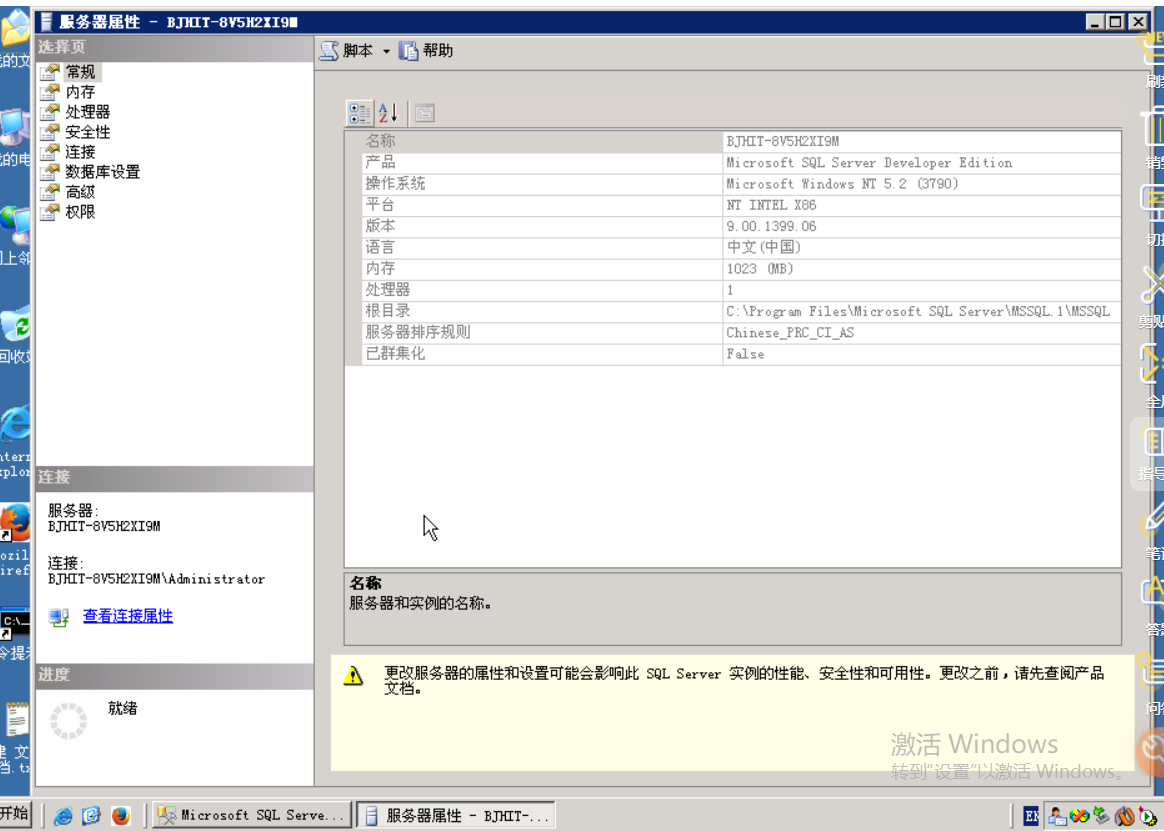This screenshot has height=832, width=1164.
Task: Select the 内存 page
Action: tap(80, 92)
